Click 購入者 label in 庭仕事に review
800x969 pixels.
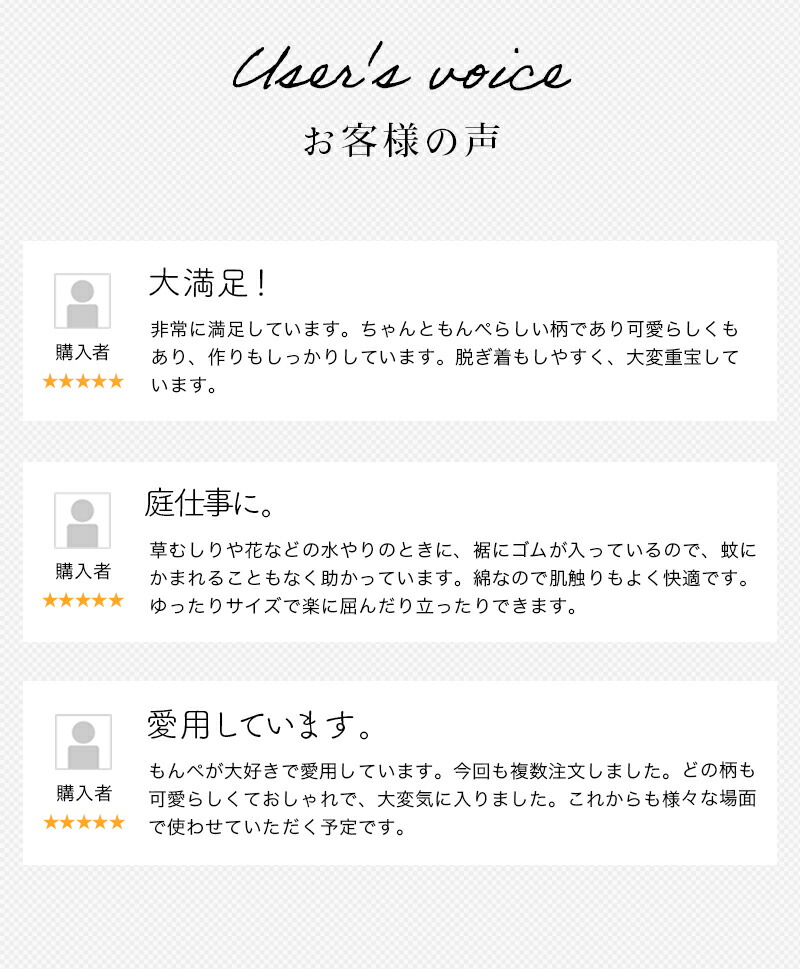pyautogui.click(x=83, y=571)
